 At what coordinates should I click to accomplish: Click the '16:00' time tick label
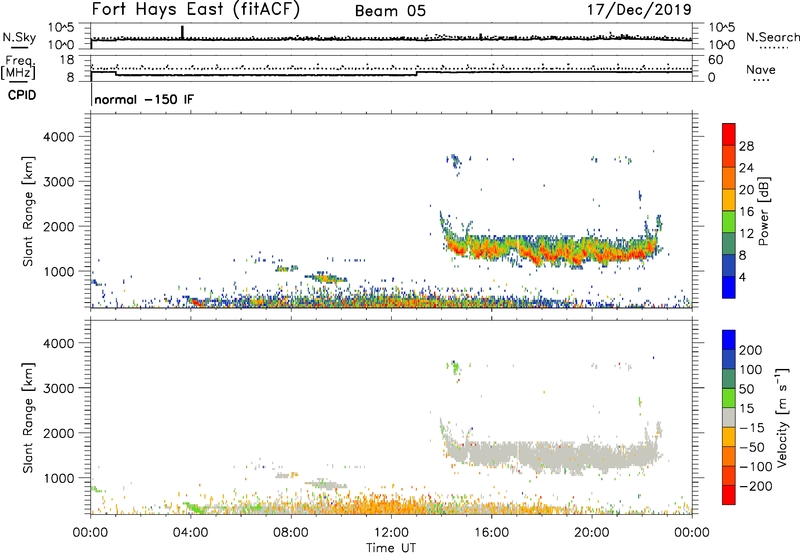491,533
